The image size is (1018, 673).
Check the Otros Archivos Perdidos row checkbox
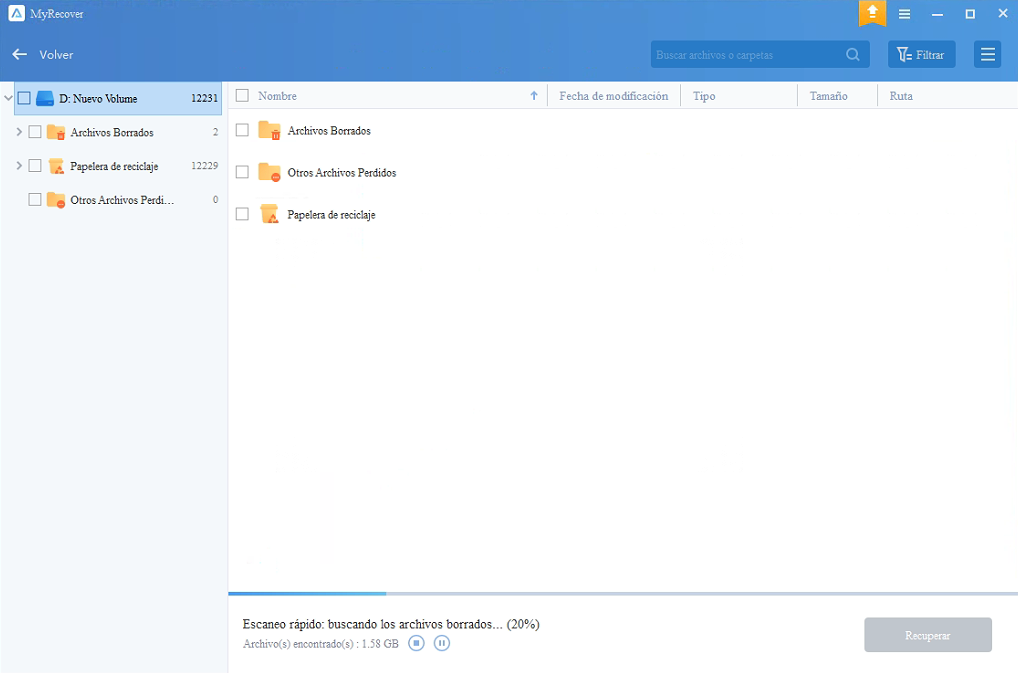pos(242,171)
